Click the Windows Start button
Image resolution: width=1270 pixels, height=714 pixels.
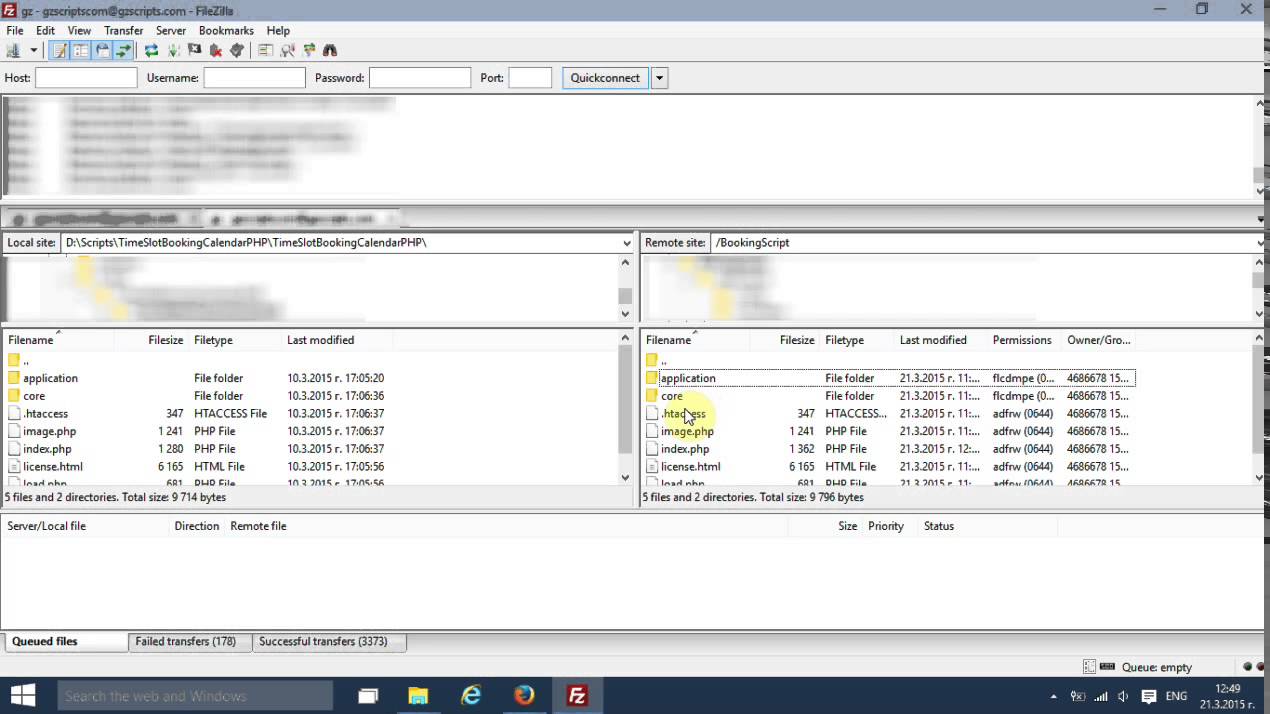click(23, 695)
